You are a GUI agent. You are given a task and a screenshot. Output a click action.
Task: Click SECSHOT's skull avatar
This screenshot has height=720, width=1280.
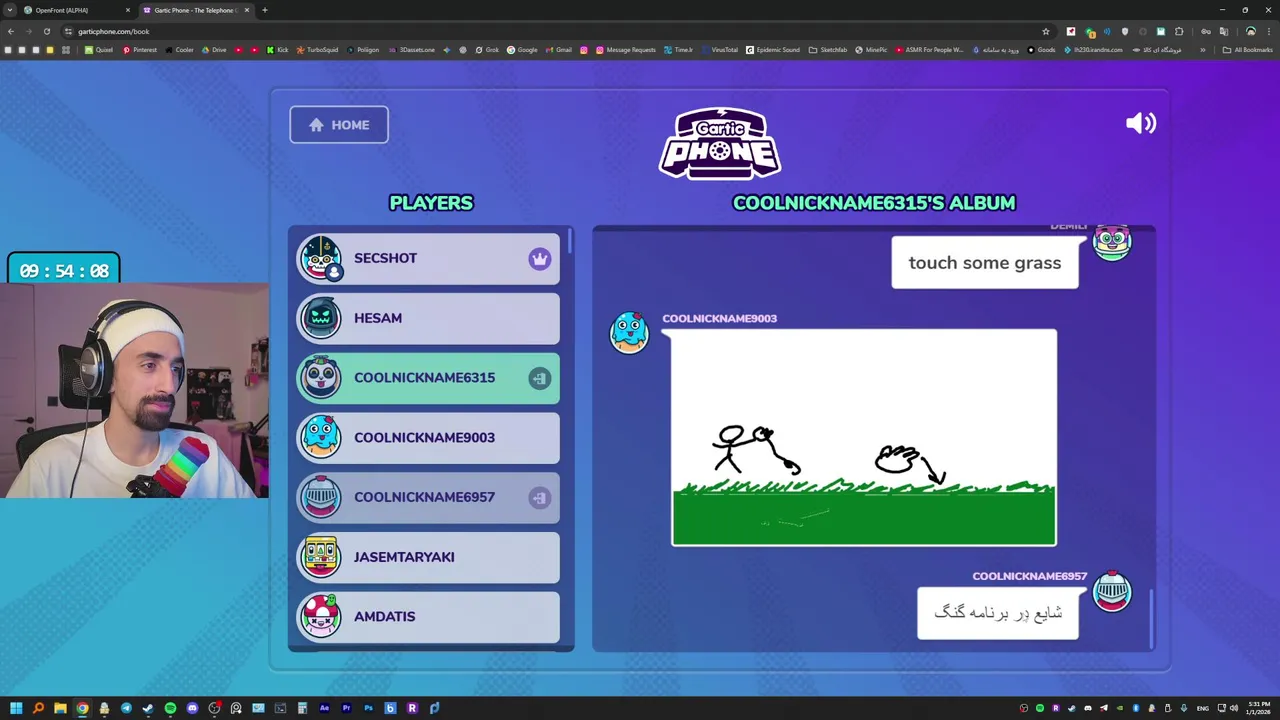click(x=321, y=258)
